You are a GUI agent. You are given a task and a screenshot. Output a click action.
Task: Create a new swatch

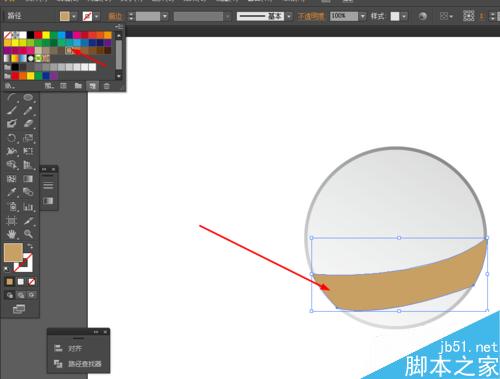click(x=92, y=86)
